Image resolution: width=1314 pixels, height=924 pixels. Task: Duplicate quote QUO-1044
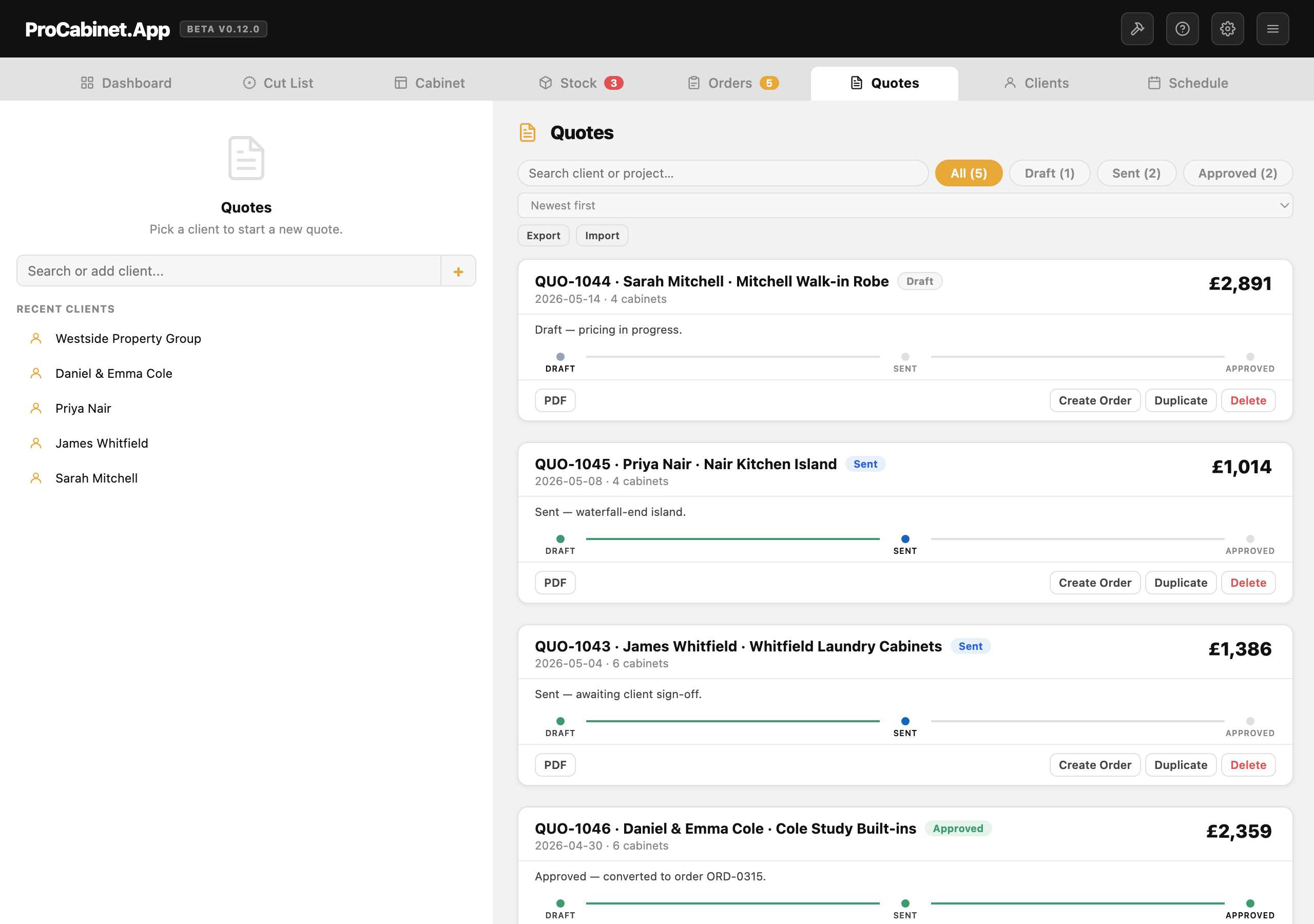pyautogui.click(x=1181, y=400)
